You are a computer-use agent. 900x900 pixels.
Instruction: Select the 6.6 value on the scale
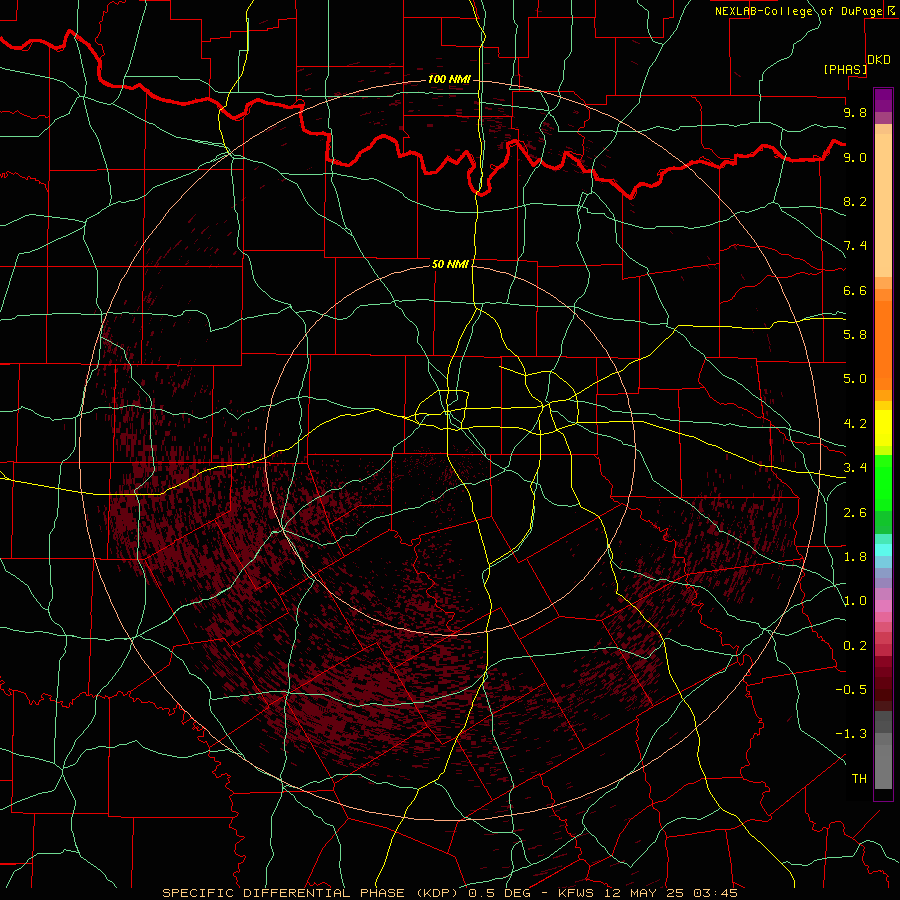[855, 290]
